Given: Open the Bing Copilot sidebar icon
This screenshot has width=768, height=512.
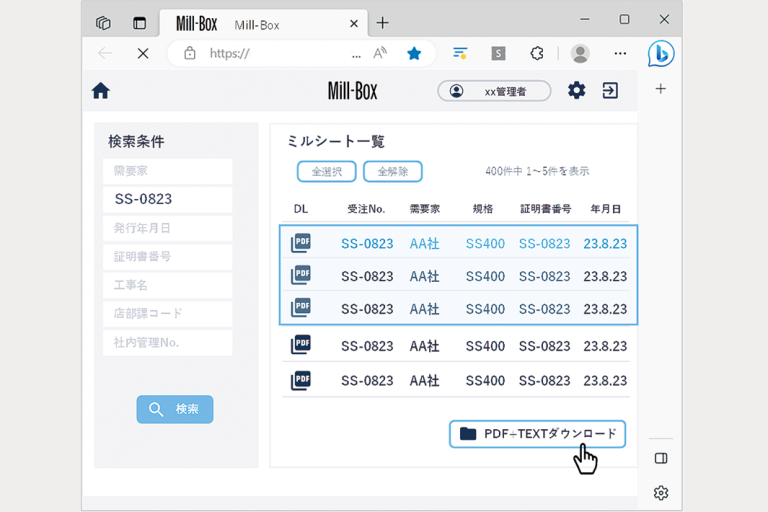Looking at the screenshot, I should click(660, 53).
